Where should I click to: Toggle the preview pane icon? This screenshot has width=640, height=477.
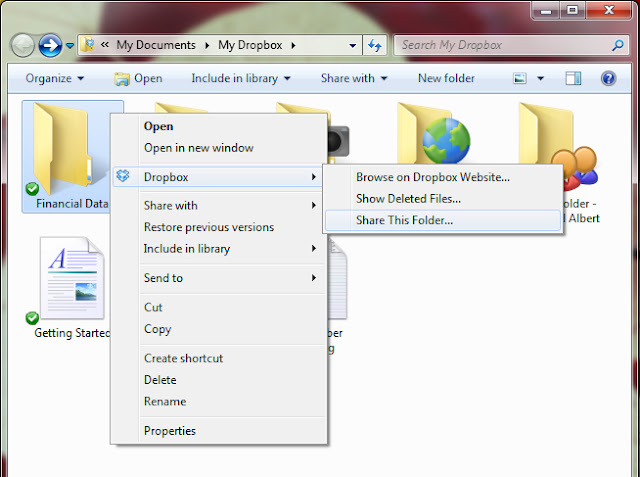[573, 78]
